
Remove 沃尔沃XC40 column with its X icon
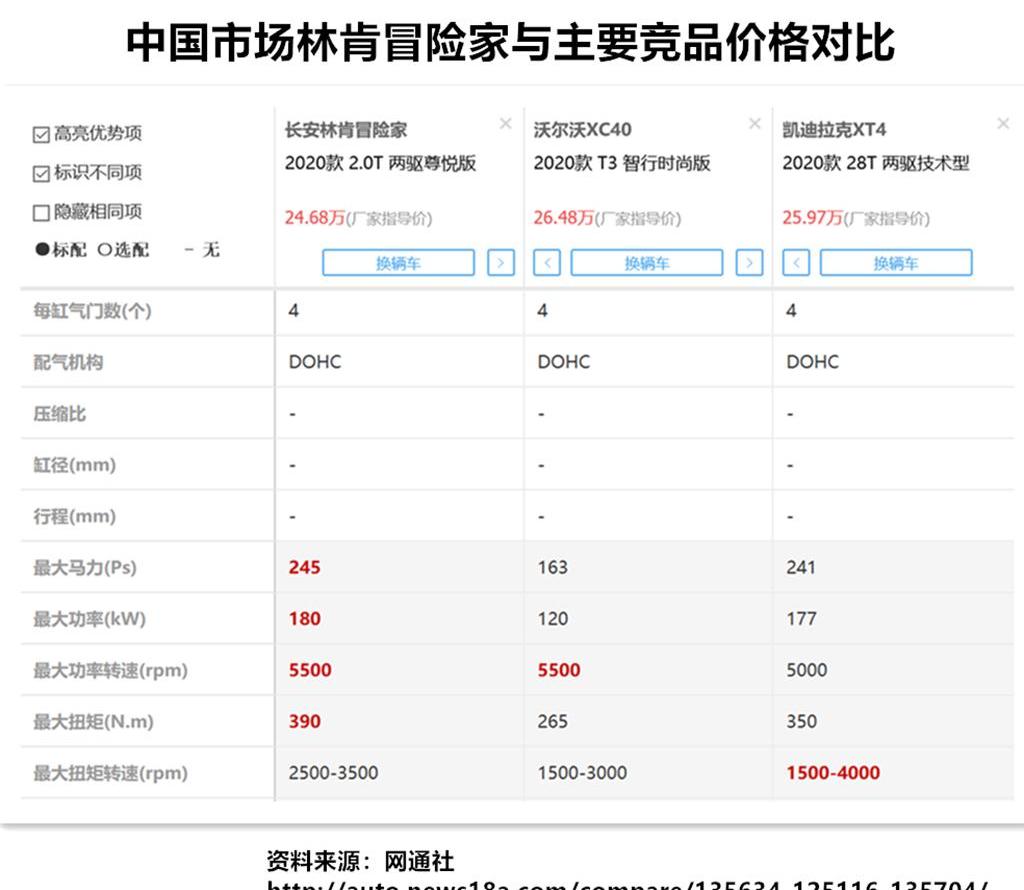coord(755,123)
